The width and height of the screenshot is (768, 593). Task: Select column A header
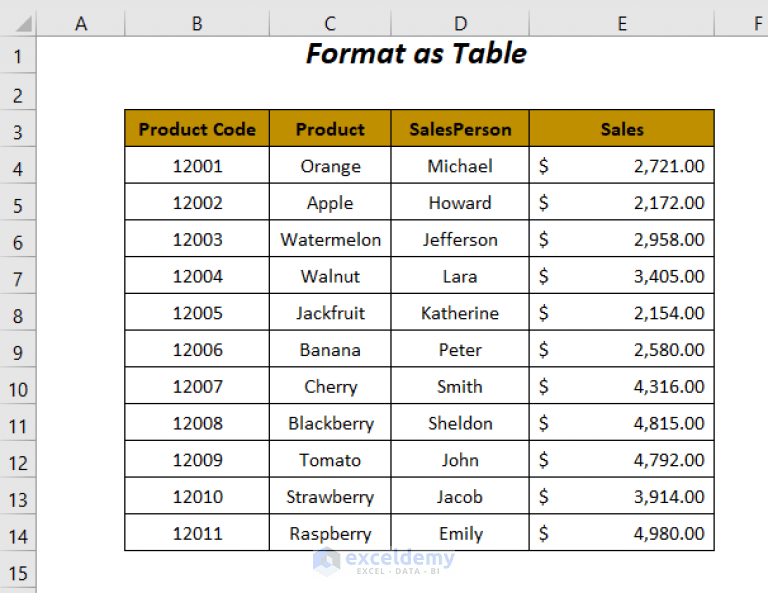[x=81, y=23]
